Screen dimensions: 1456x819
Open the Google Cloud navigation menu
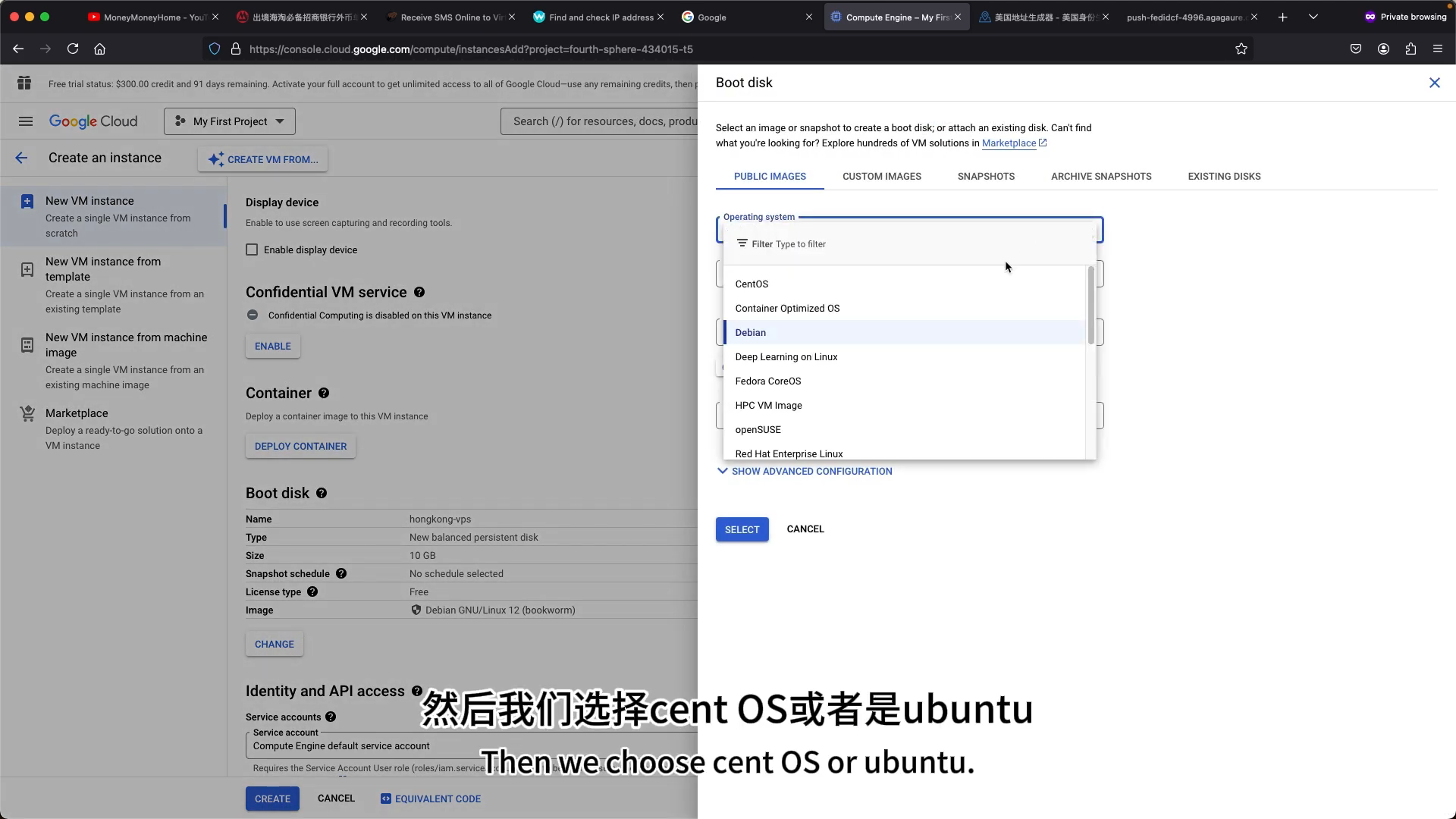pyautogui.click(x=26, y=121)
